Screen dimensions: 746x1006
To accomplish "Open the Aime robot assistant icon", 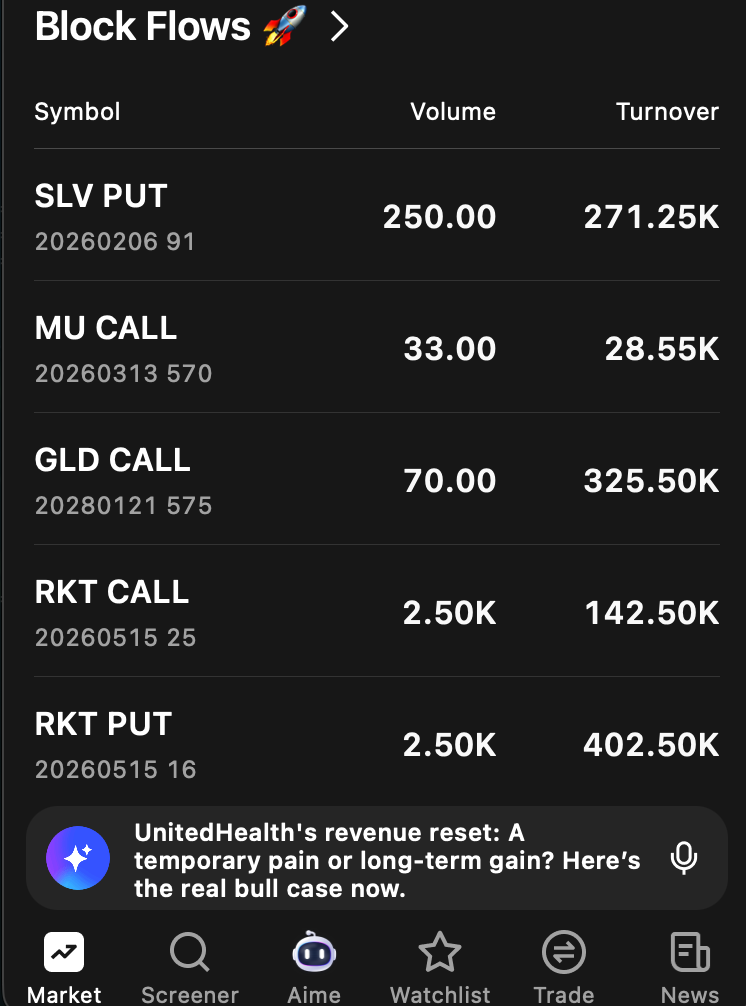I will pos(314,952).
